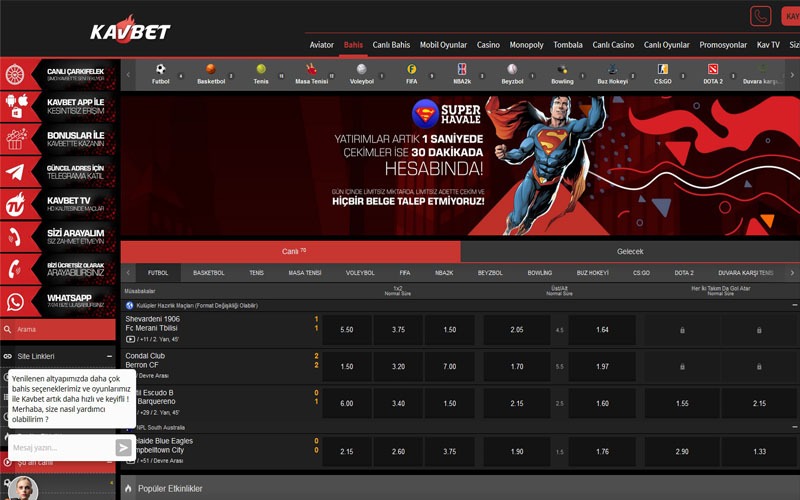Choose the Basketbol ball icon
The image size is (800, 500).
tap(211, 70)
